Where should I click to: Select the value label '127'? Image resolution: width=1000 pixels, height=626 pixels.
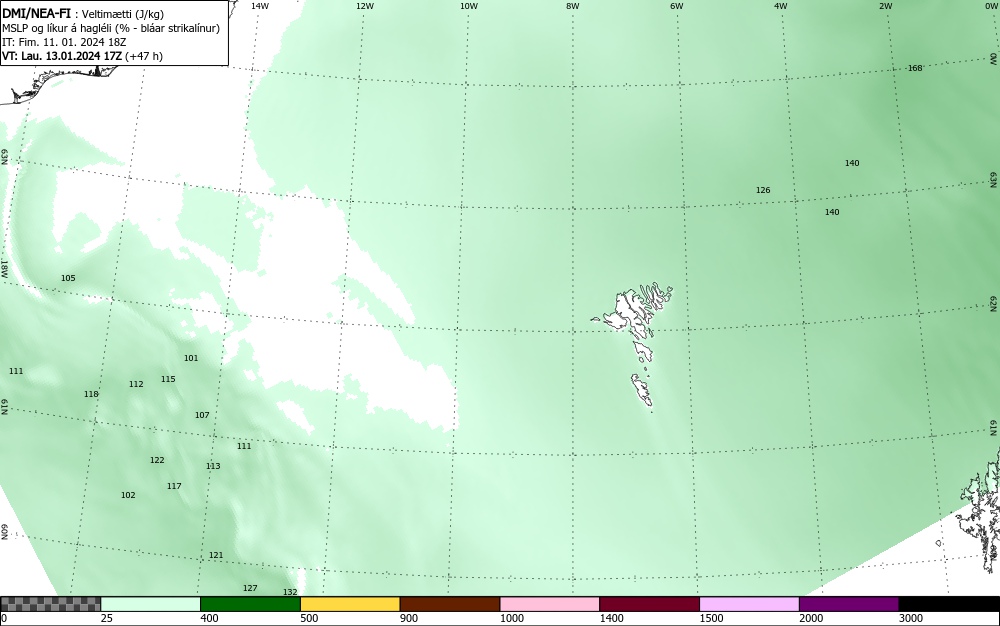tap(250, 588)
